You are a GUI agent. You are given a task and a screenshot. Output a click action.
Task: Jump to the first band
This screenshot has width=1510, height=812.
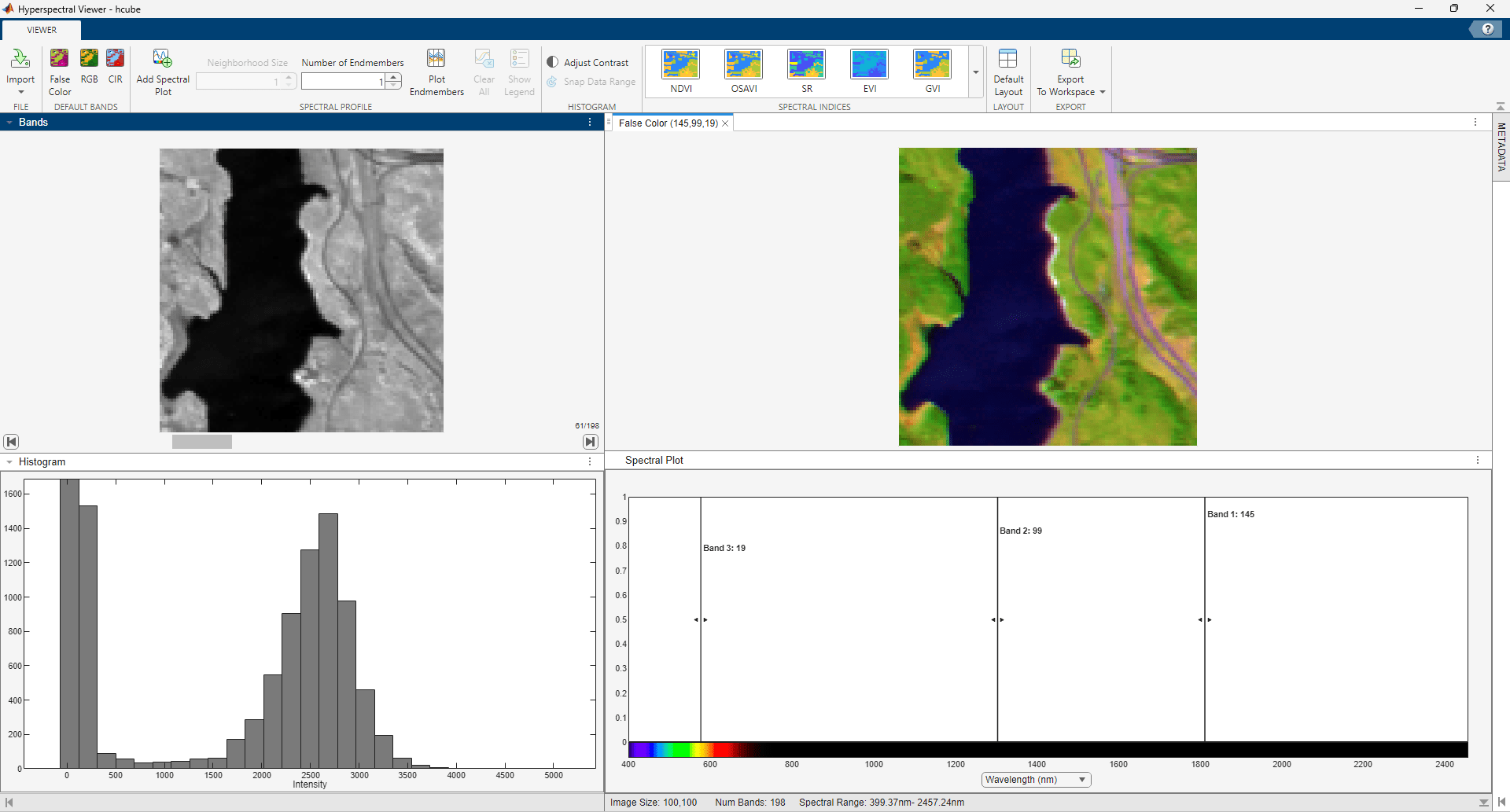(11, 442)
